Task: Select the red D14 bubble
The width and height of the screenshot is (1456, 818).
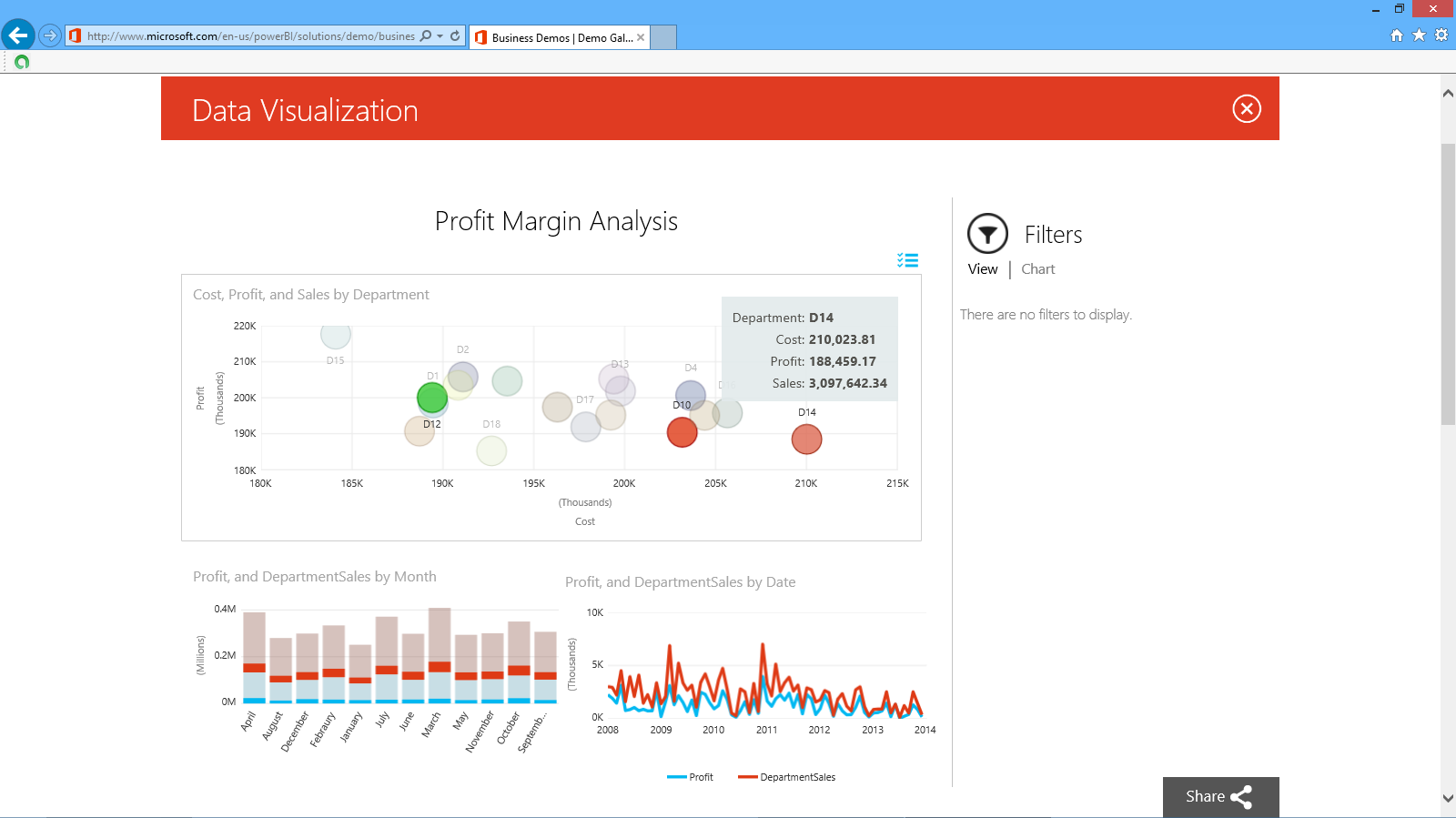Action: coord(806,439)
